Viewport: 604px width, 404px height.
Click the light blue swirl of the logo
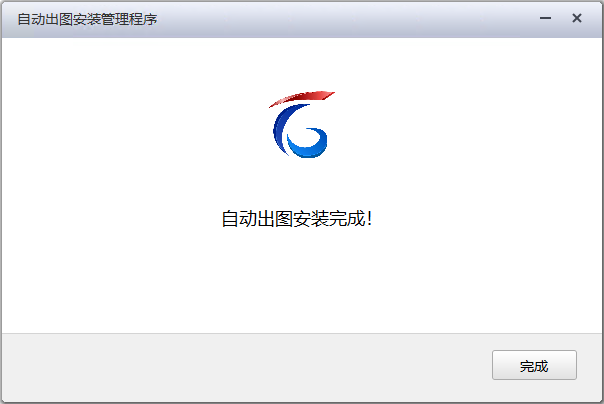[x=308, y=143]
